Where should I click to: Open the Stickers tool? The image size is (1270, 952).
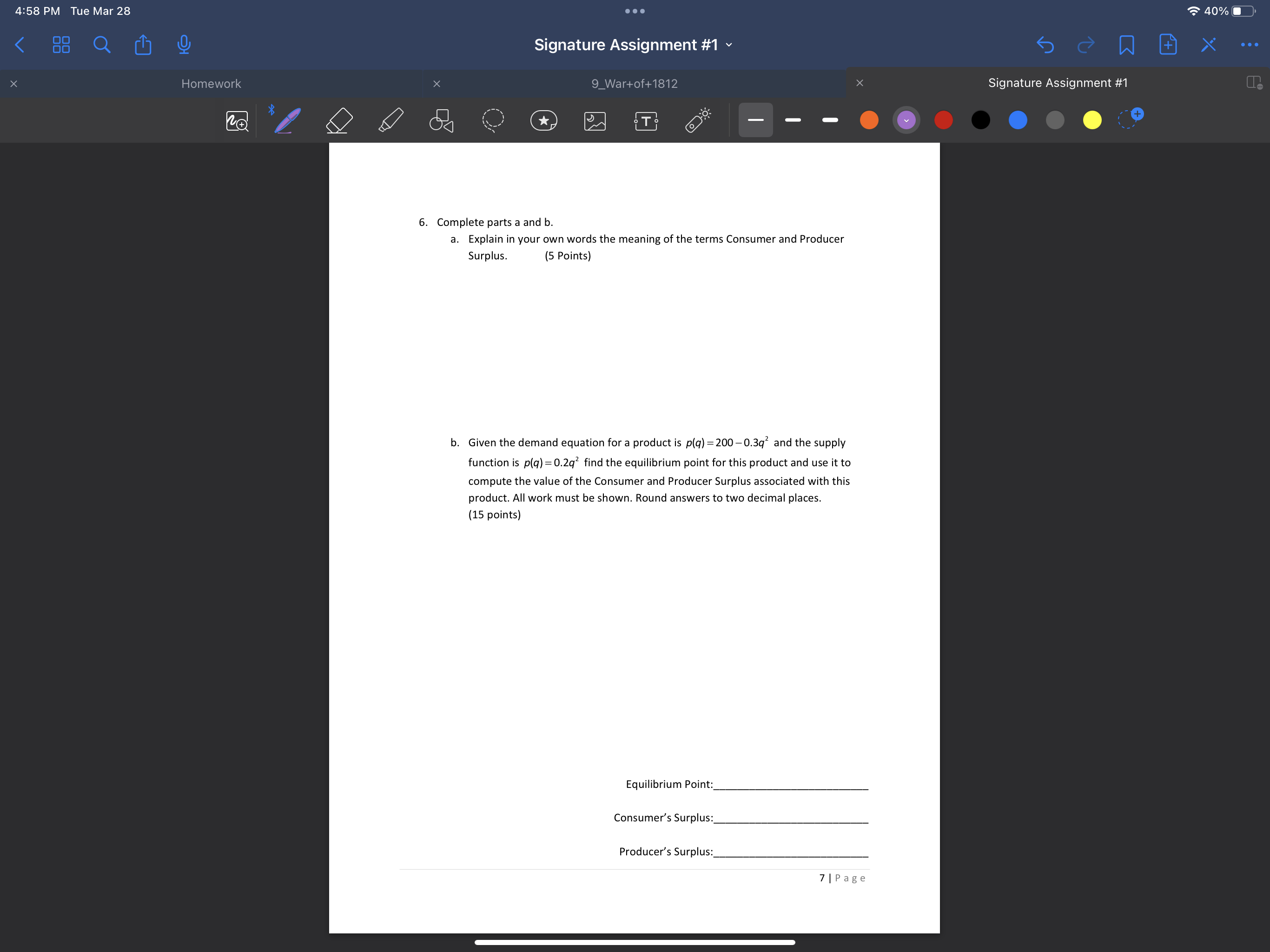[x=543, y=120]
